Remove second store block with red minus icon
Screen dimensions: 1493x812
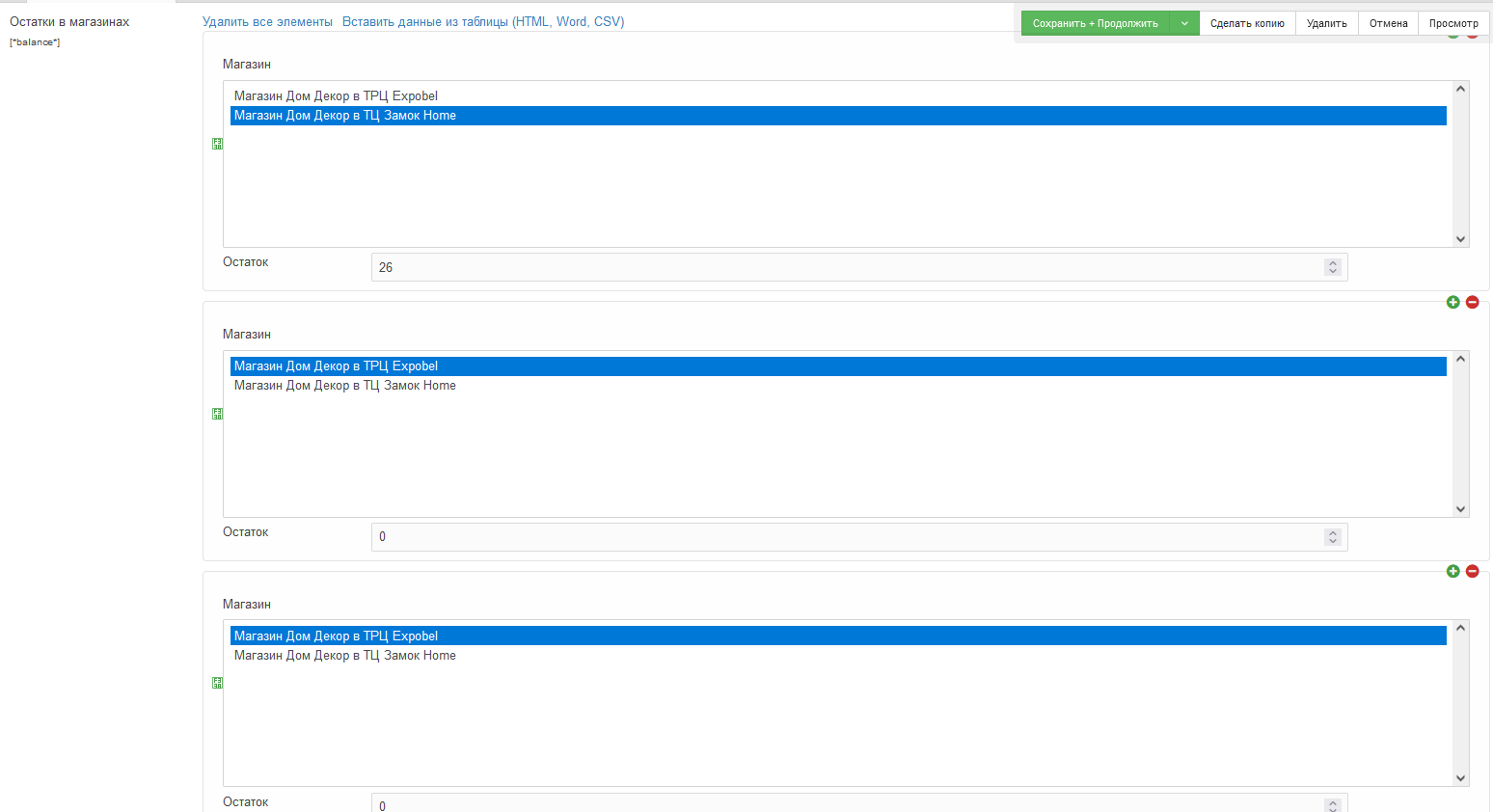coord(1472,302)
